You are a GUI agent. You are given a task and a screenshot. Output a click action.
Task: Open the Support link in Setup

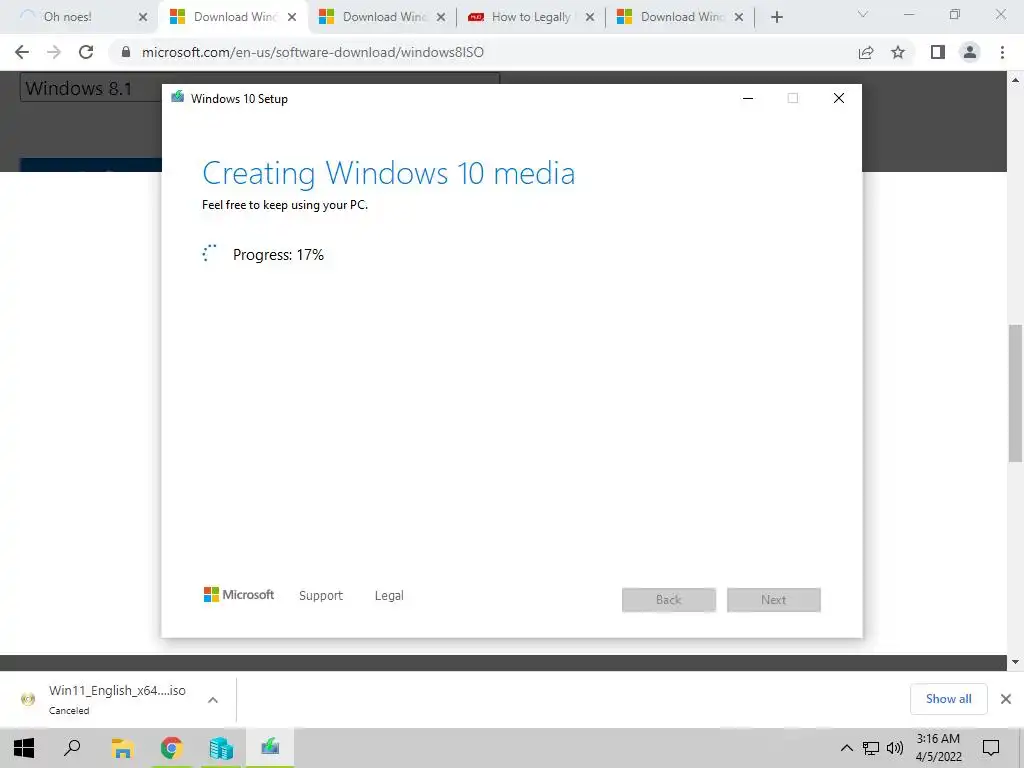pos(321,596)
